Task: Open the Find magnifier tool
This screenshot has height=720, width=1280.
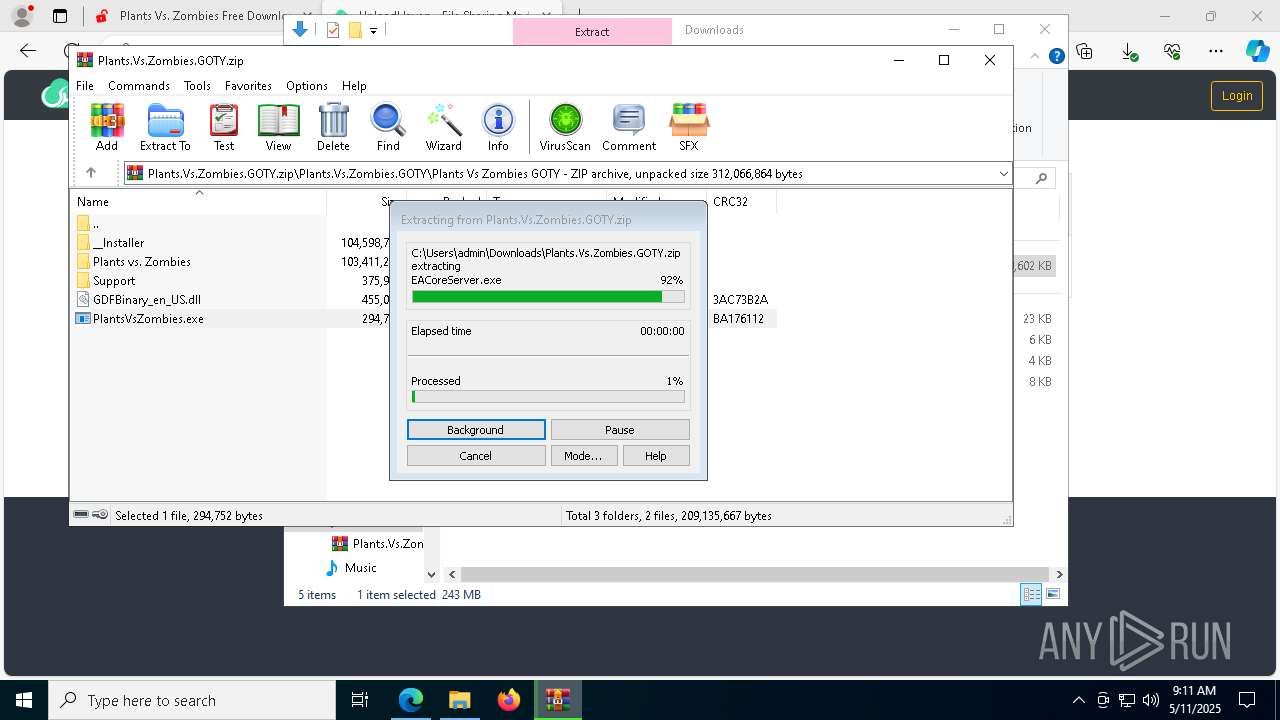Action: 388,127
